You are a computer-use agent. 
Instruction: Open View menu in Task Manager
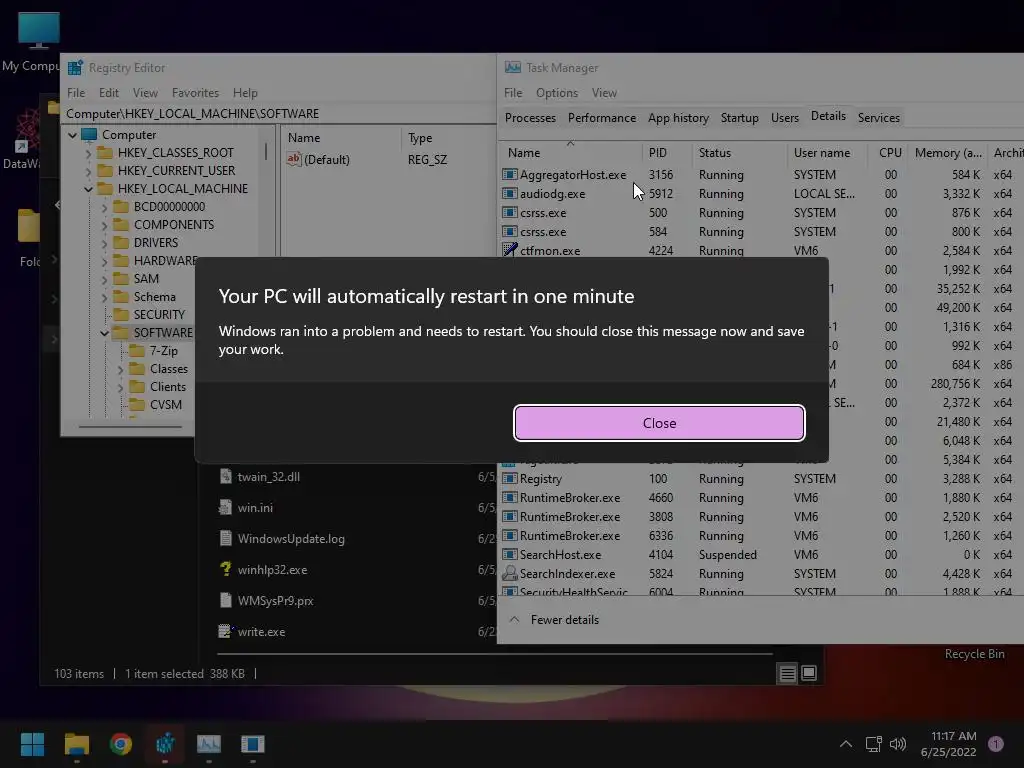604,93
